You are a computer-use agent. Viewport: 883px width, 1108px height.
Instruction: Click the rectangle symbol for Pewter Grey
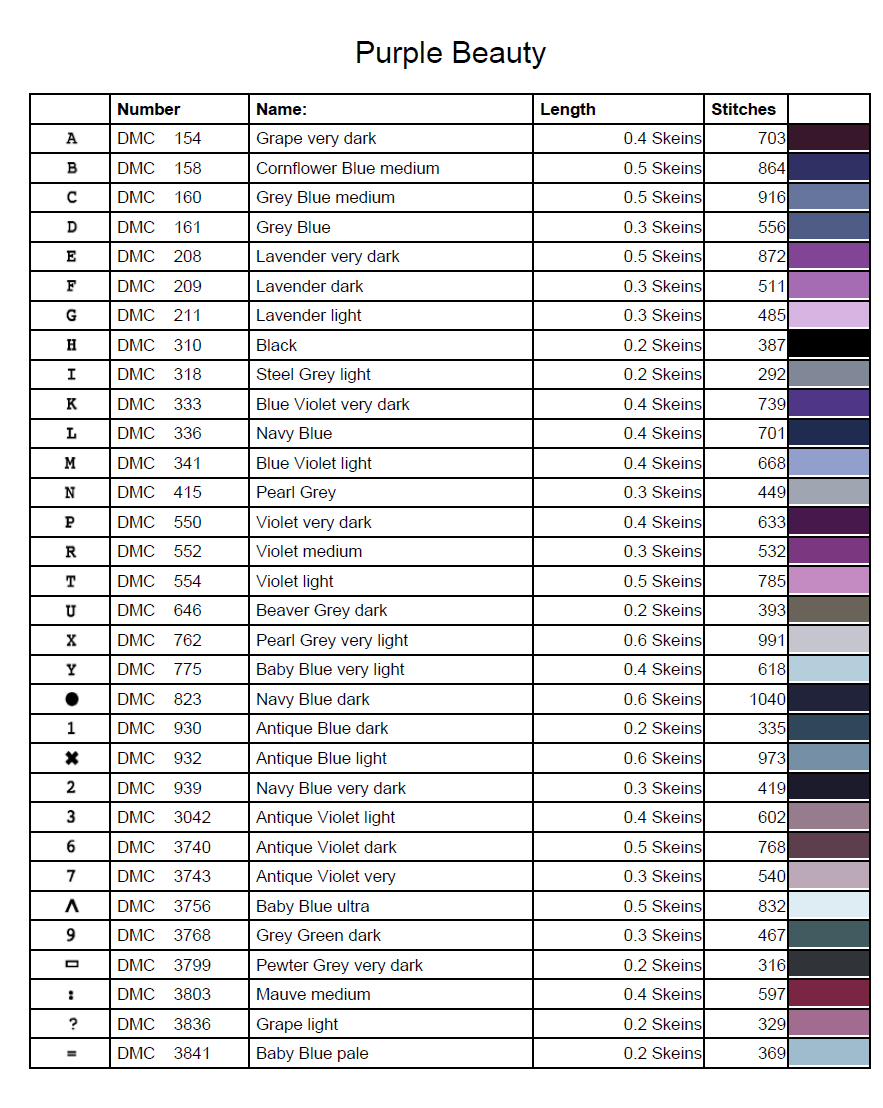pos(71,965)
